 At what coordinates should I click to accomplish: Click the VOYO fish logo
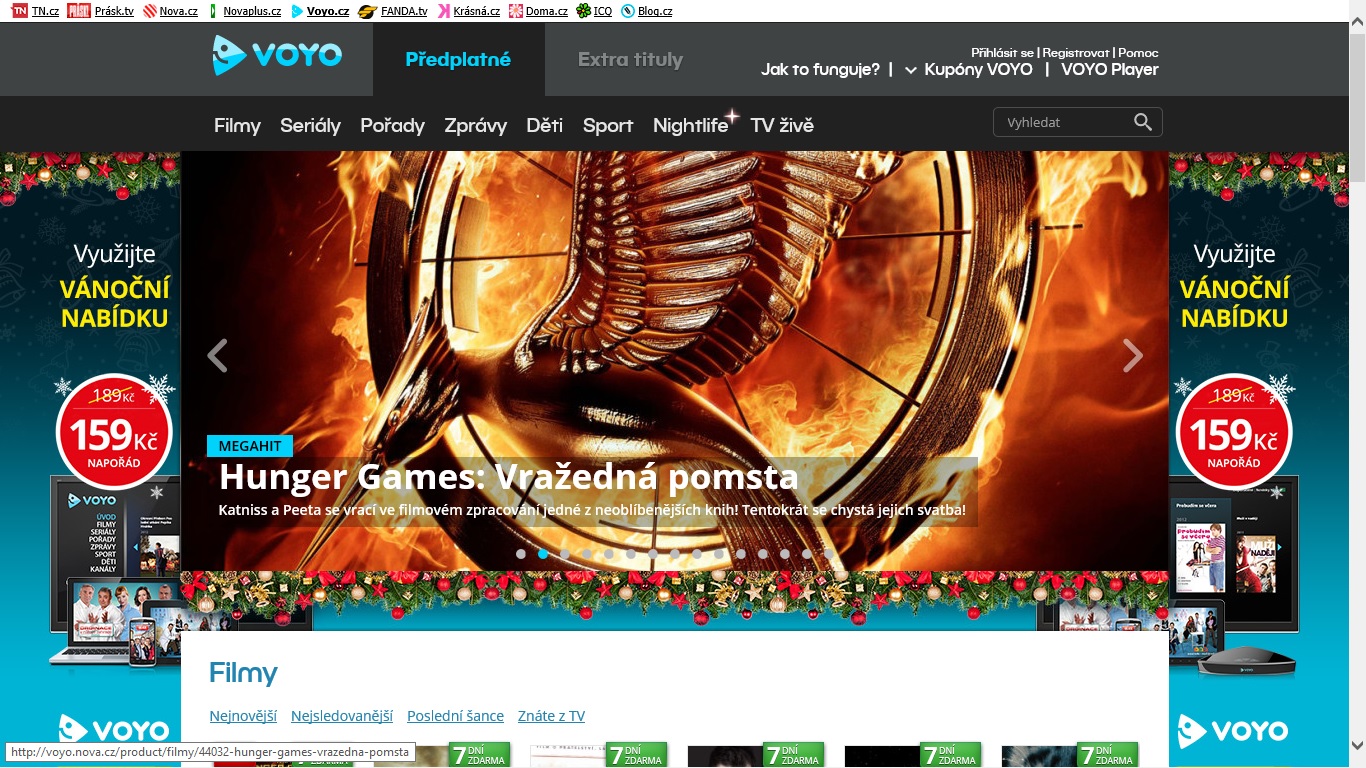(277, 56)
